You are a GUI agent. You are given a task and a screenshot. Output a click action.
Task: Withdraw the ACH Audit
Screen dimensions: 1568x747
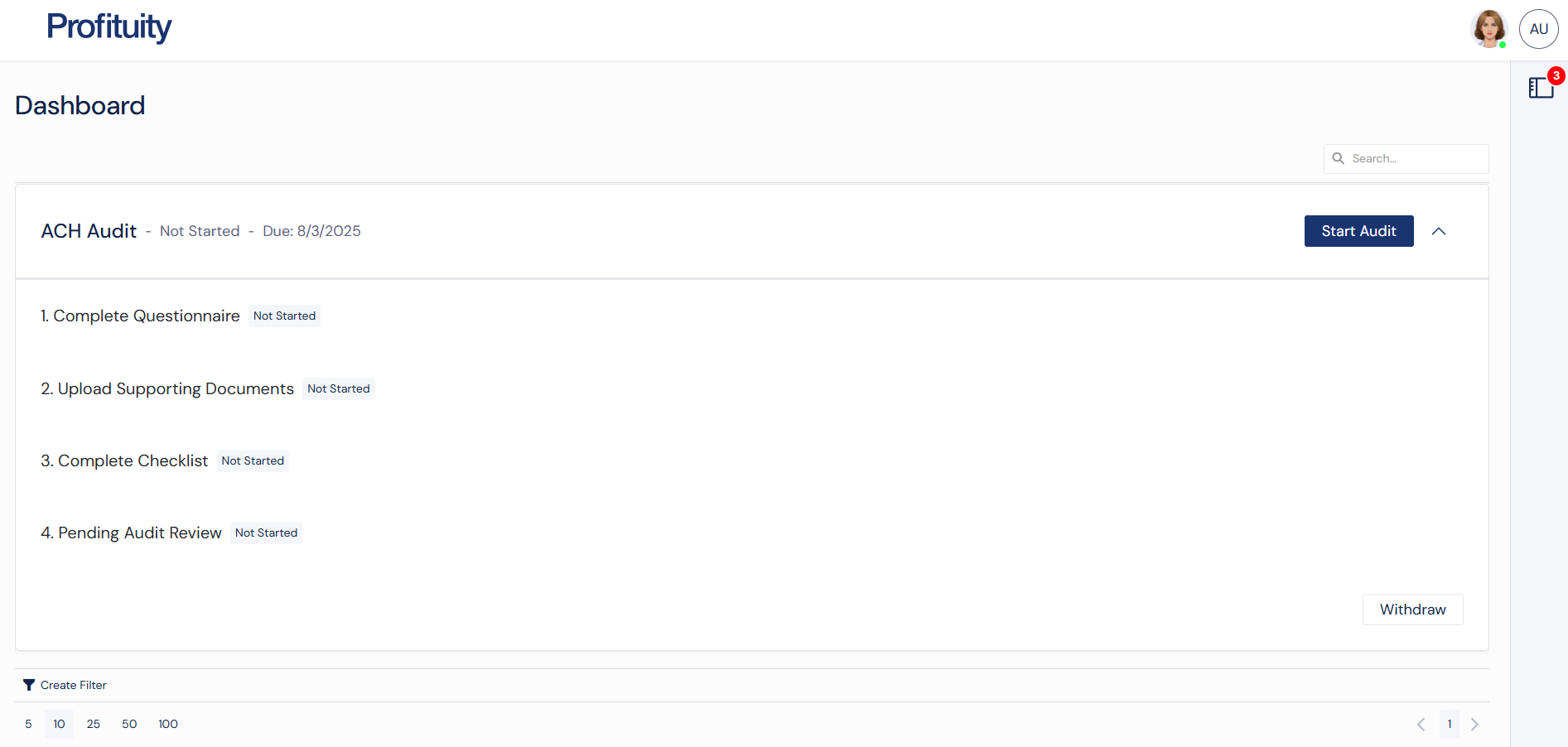coord(1412,610)
